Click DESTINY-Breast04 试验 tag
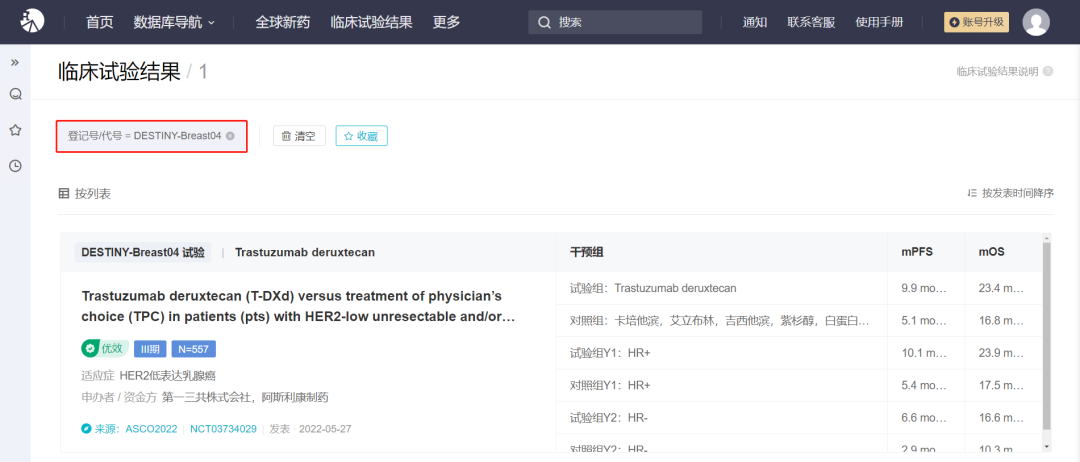 pyautogui.click(x=143, y=252)
